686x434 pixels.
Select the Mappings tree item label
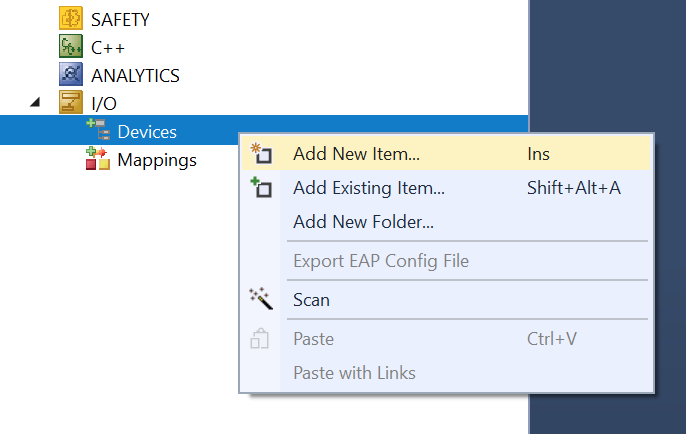[157, 160]
